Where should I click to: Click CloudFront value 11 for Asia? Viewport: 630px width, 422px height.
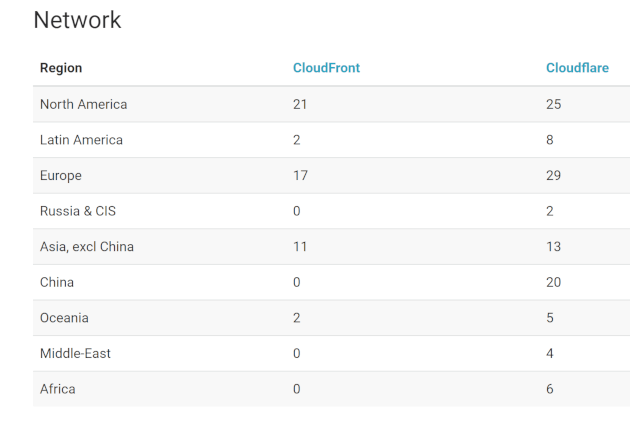pyautogui.click(x=300, y=247)
